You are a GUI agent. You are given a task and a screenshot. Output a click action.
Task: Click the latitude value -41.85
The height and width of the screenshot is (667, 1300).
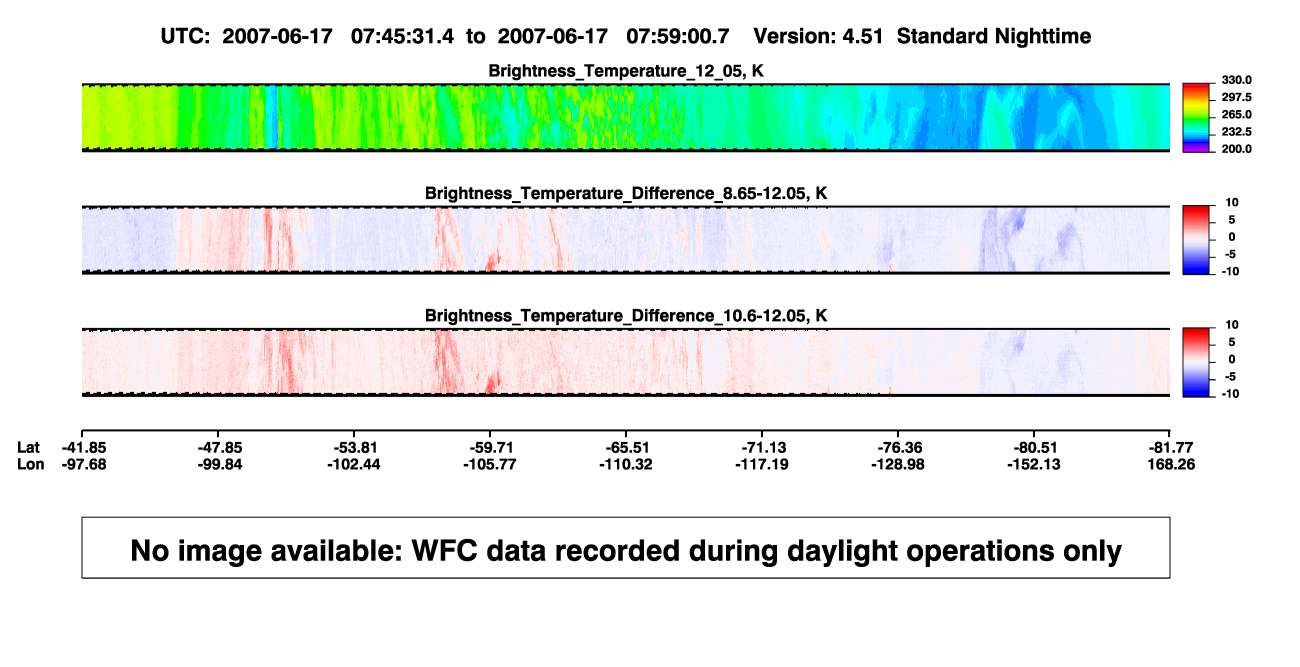pyautogui.click(x=86, y=447)
